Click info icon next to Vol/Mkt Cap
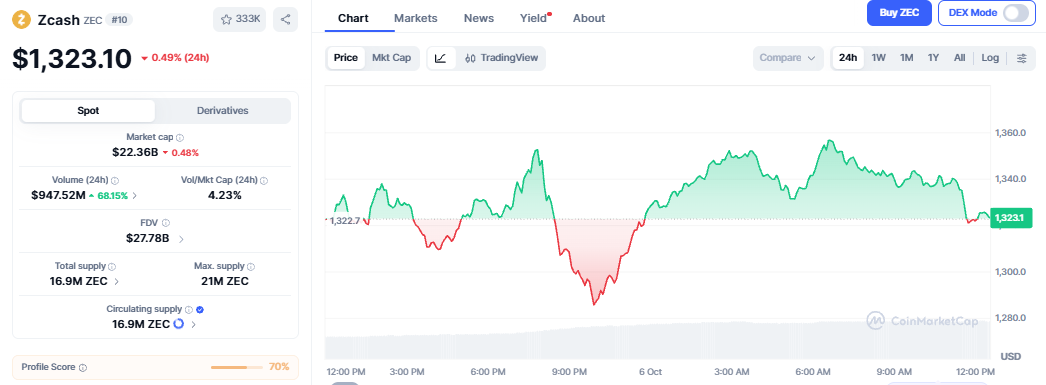The height and width of the screenshot is (385, 1046). tap(264, 181)
